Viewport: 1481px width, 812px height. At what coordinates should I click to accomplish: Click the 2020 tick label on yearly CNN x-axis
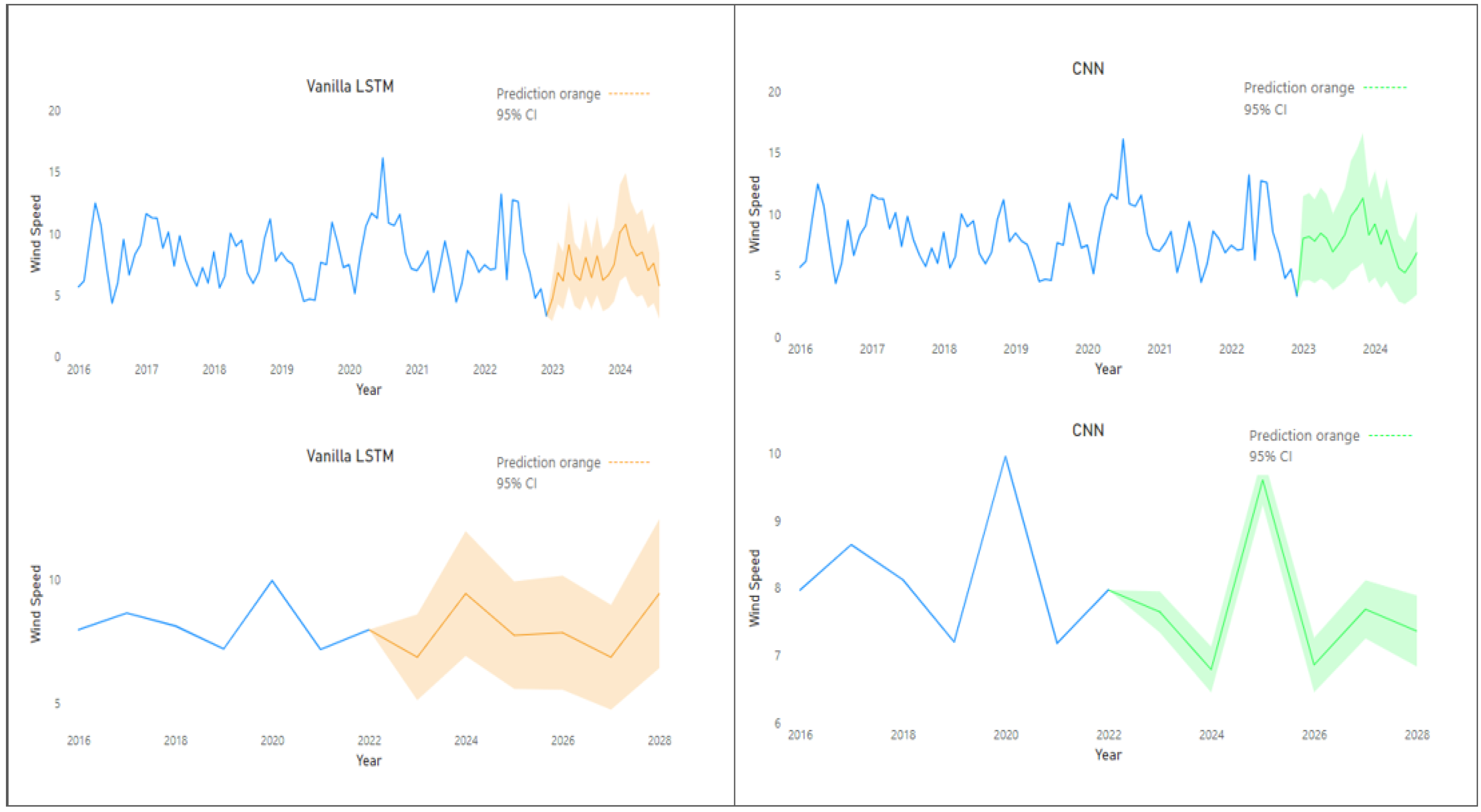point(1005,734)
